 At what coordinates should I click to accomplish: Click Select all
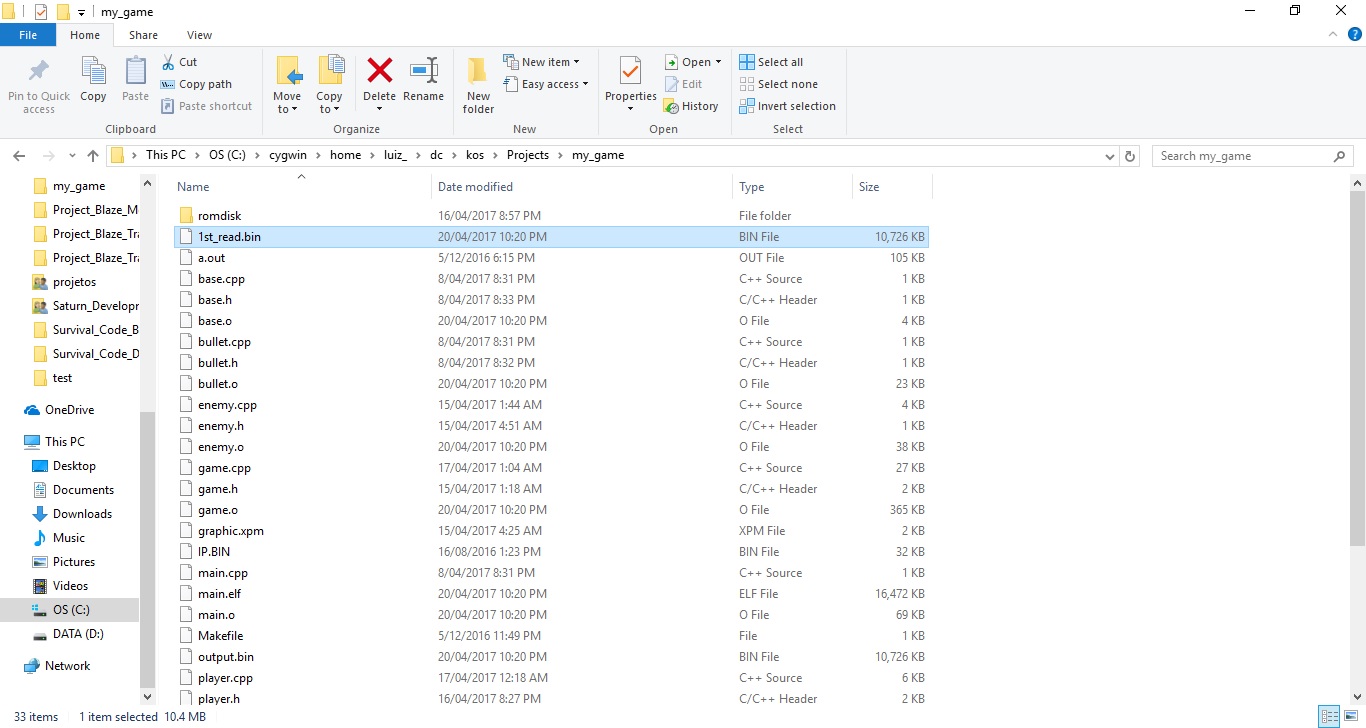771,62
